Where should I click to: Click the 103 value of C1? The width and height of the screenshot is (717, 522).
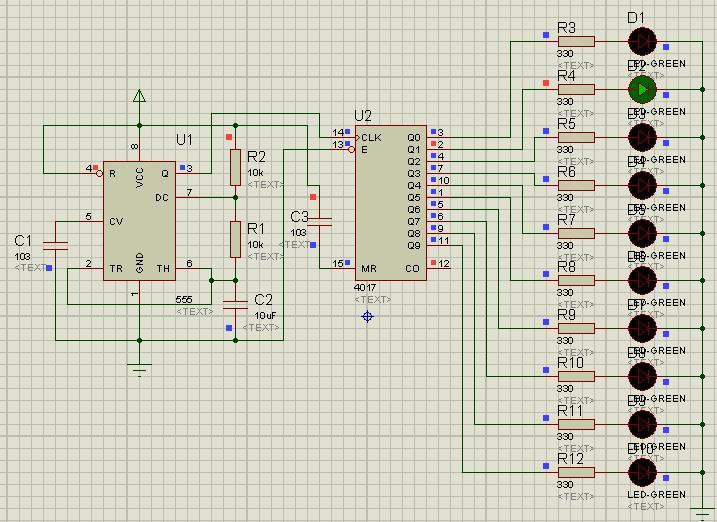click(x=22, y=256)
